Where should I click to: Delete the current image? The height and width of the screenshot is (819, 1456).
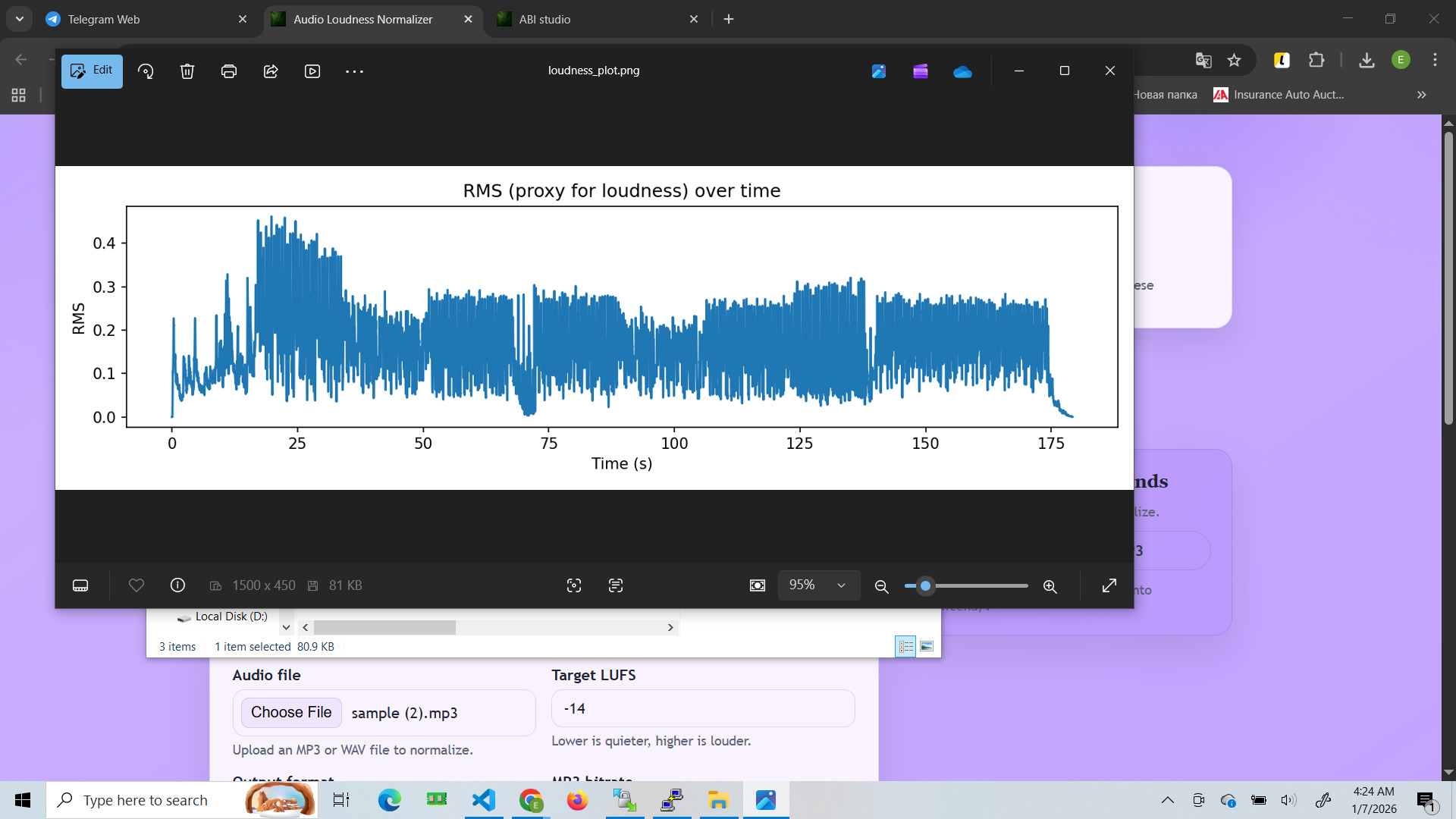(187, 71)
